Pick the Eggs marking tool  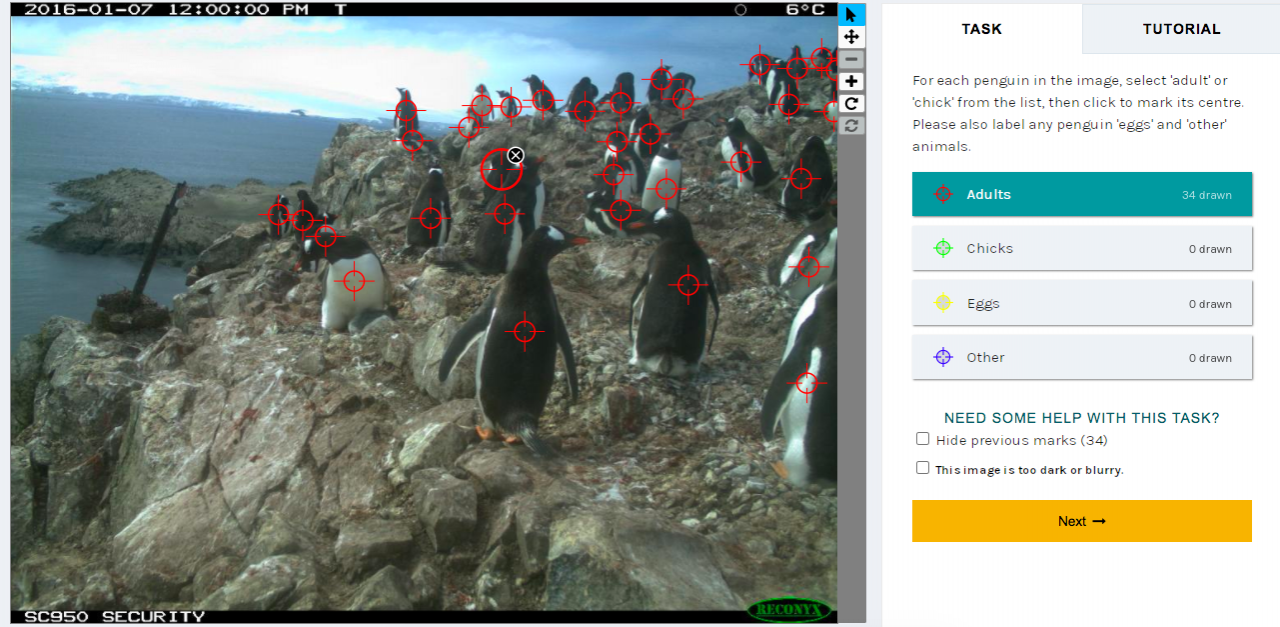(1082, 303)
